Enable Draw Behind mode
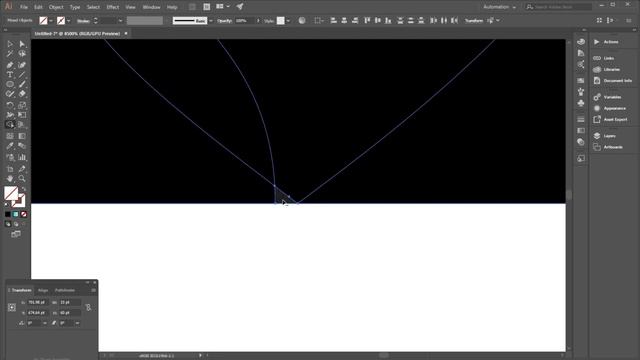Viewport: 640px width, 360px height. tap(16, 224)
